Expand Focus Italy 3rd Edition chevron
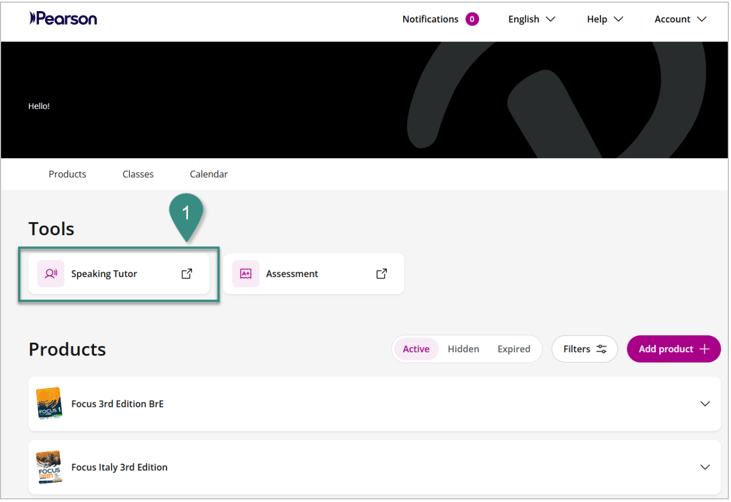 [705, 467]
